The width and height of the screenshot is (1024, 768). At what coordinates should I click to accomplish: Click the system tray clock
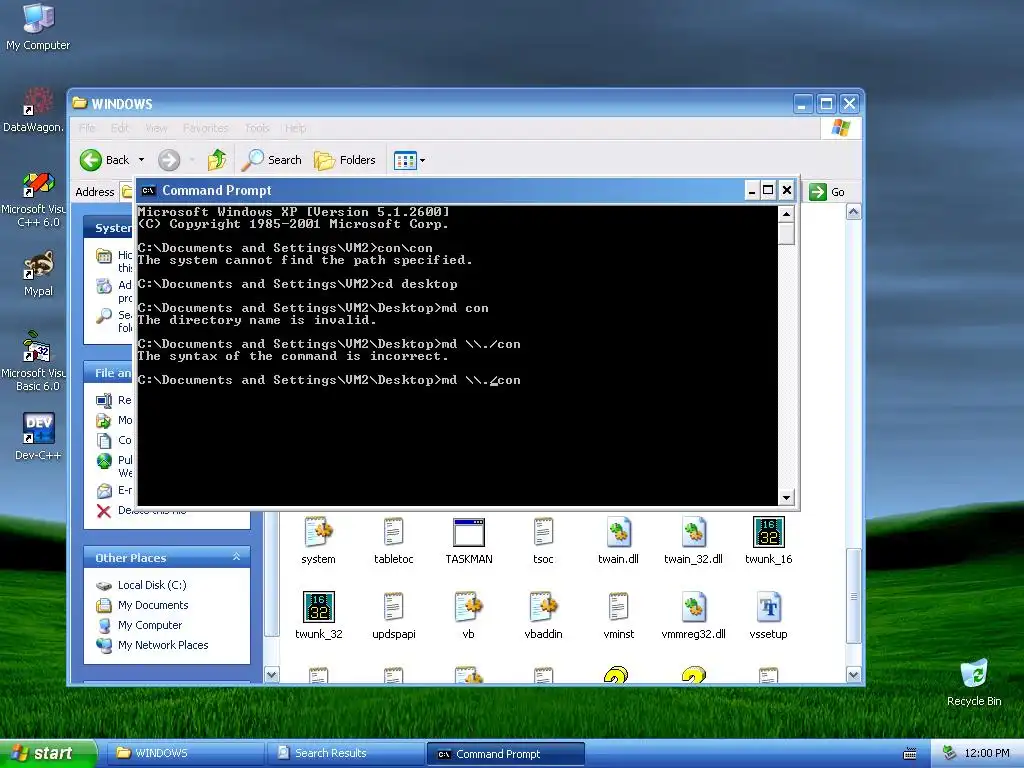pyautogui.click(x=987, y=754)
